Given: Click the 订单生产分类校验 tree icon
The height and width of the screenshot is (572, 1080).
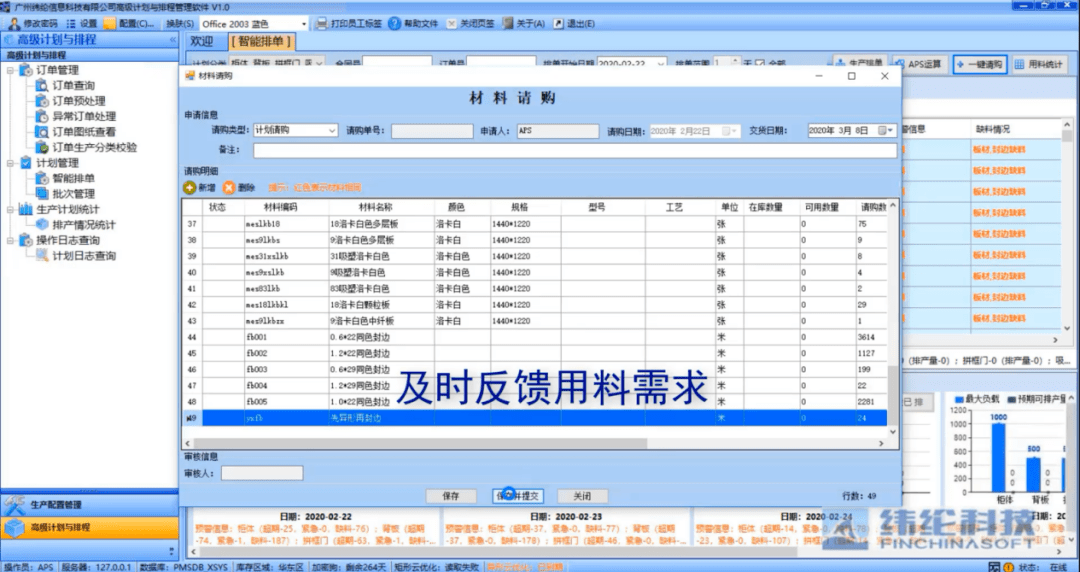Looking at the screenshot, I should (42, 147).
